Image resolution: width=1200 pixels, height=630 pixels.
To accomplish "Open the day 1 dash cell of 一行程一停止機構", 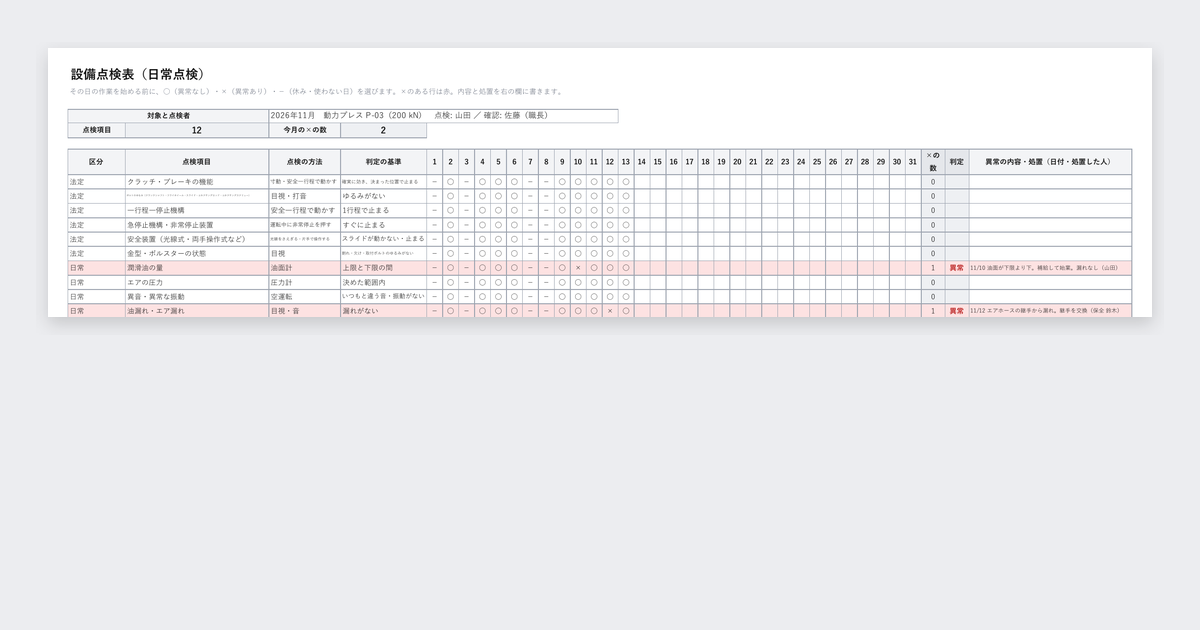I will [x=434, y=211].
